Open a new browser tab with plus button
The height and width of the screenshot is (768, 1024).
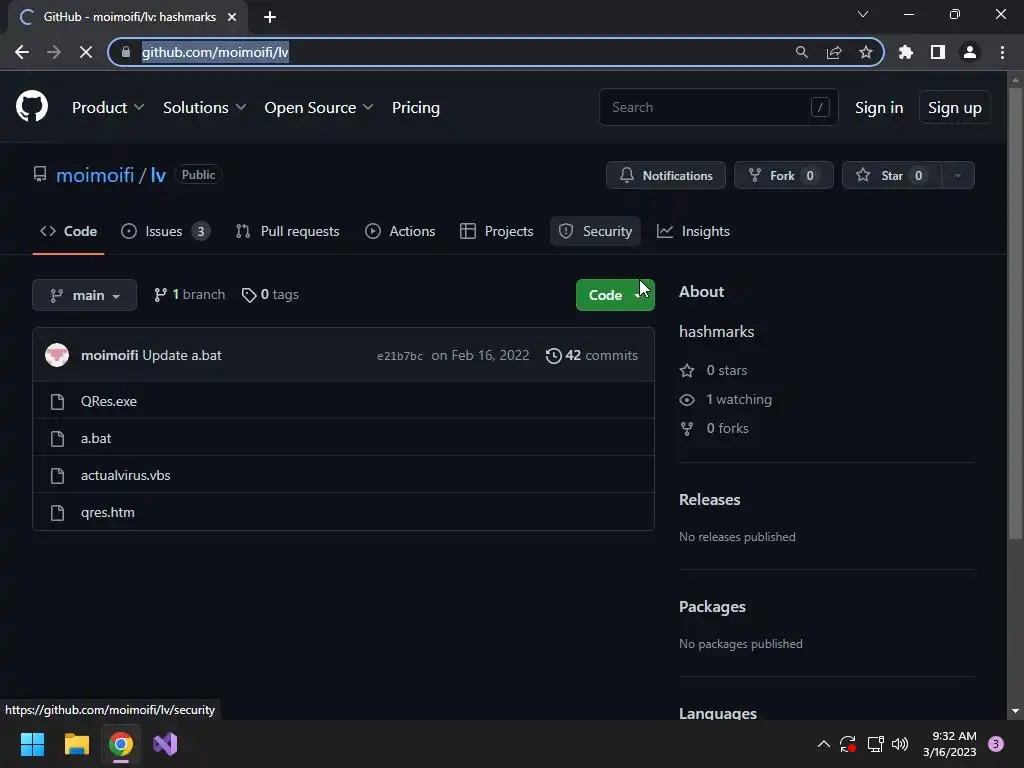tap(270, 17)
